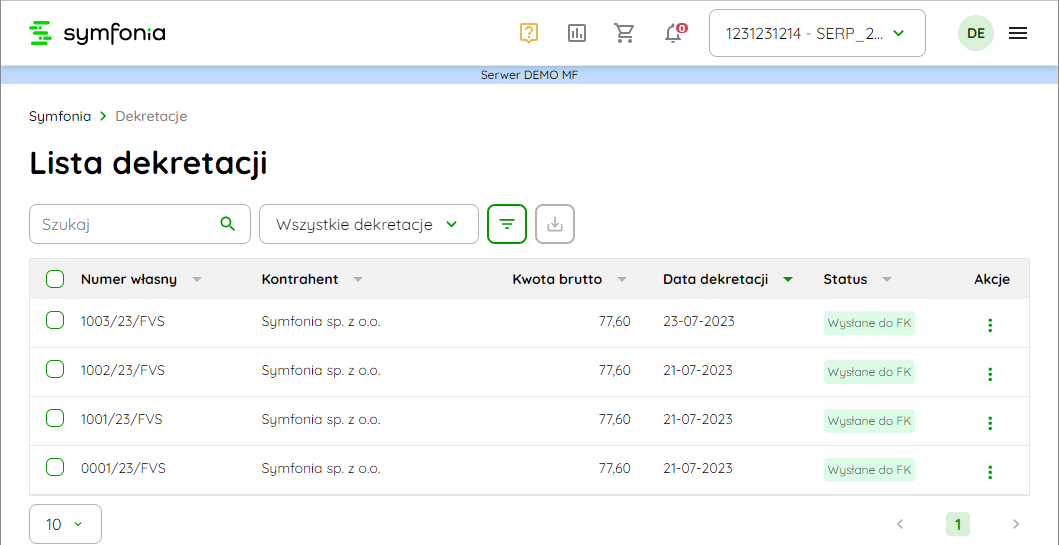Click Wysłane do FK status of 1002/23/FVS
1059x545 pixels.
pos(869,372)
